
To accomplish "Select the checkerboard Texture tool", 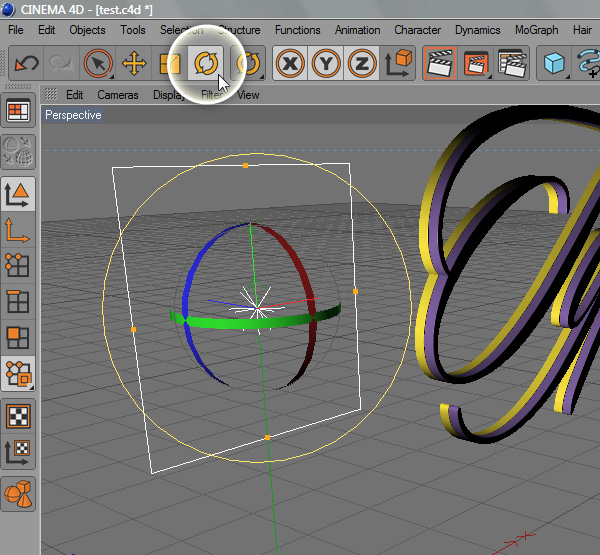I will [x=18, y=414].
